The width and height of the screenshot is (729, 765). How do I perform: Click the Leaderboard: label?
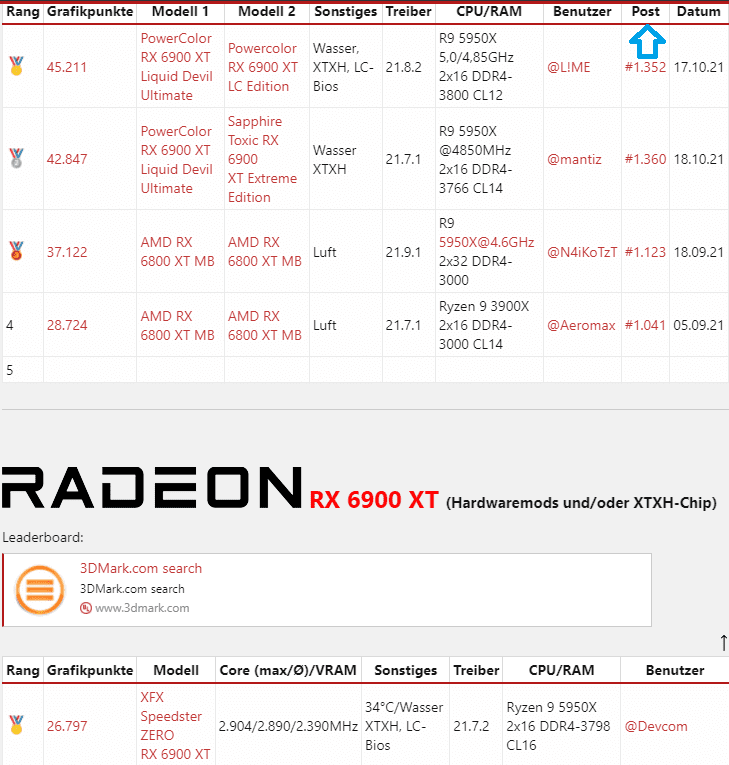click(43, 537)
